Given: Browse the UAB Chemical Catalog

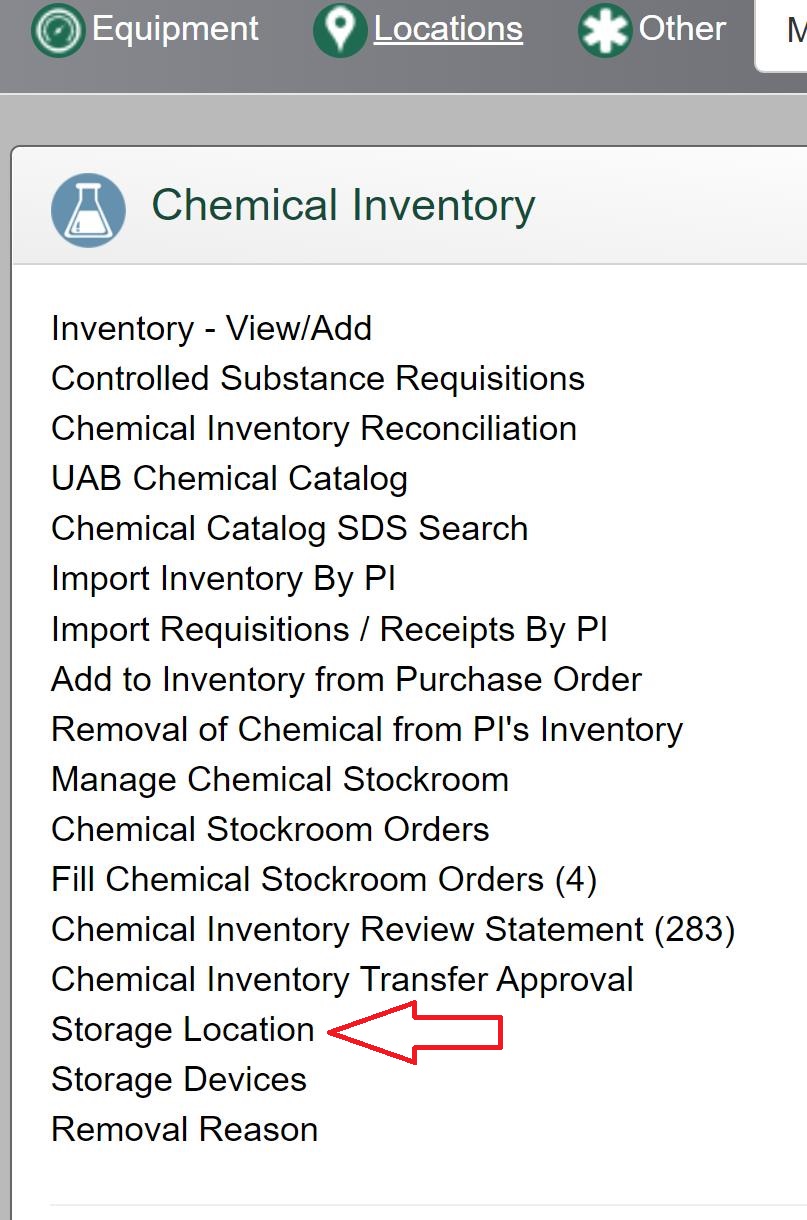Looking at the screenshot, I should pyautogui.click(x=229, y=478).
